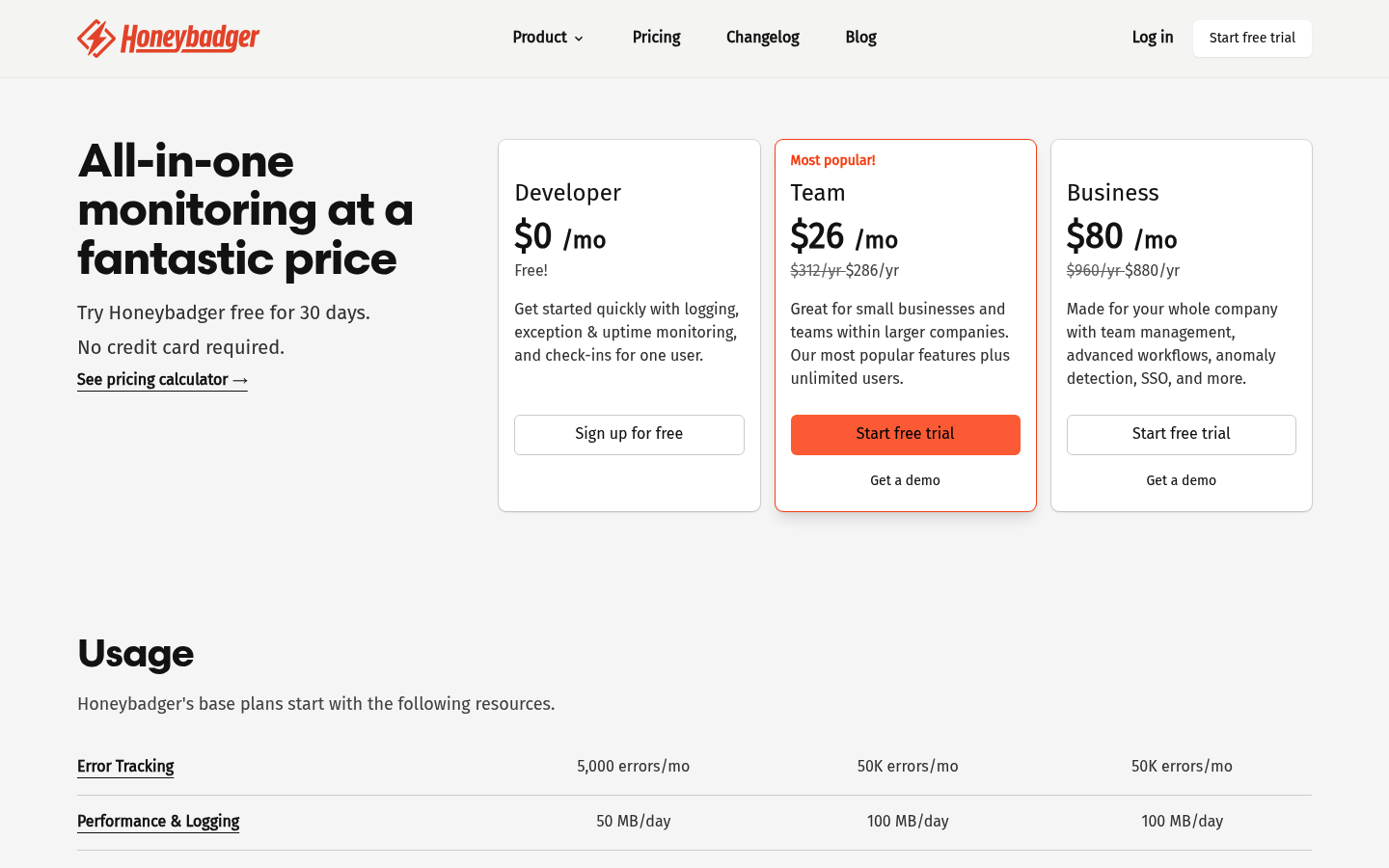The image size is (1389, 868).
Task: Visit the Blog link in header
Action: click(x=860, y=38)
